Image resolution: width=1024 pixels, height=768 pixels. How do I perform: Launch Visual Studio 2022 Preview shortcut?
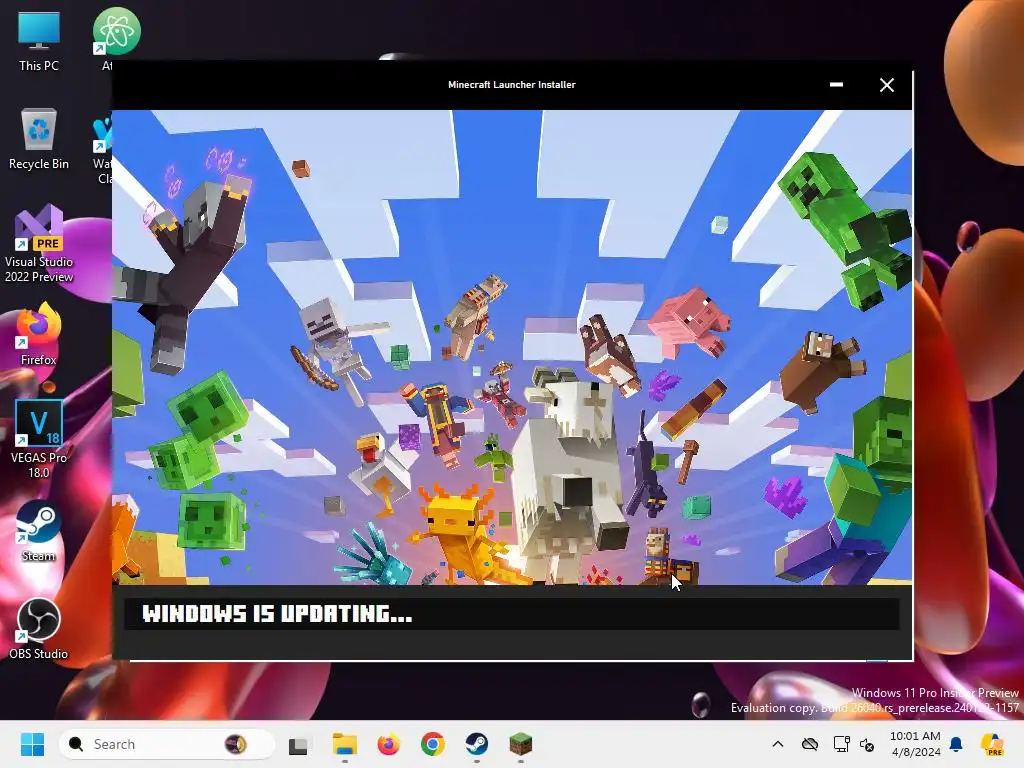point(39,244)
